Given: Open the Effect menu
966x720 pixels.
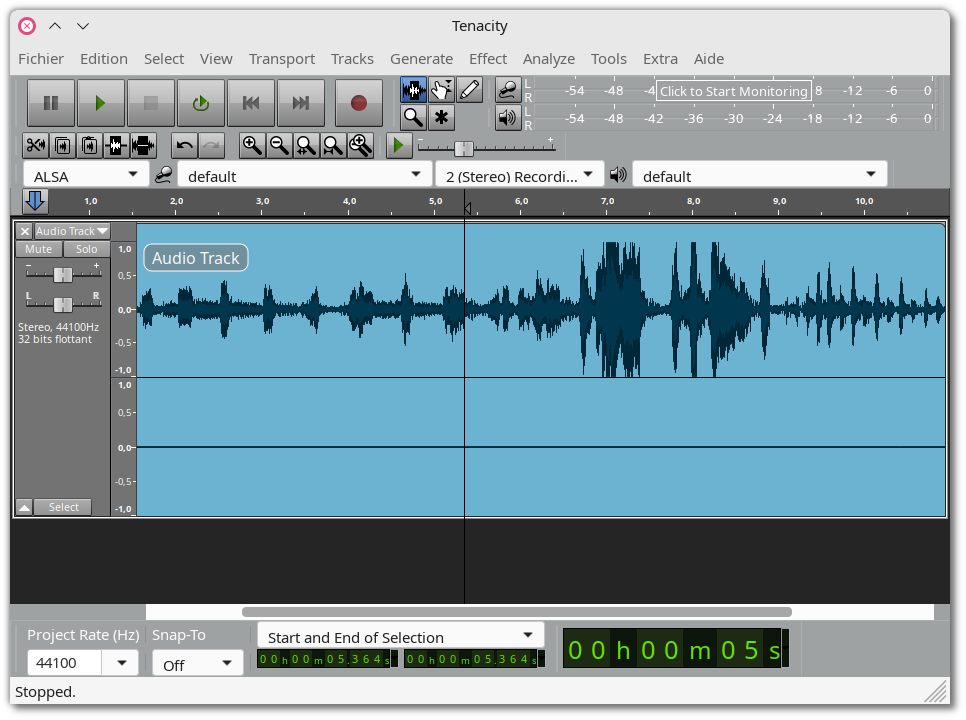Looking at the screenshot, I should point(487,58).
